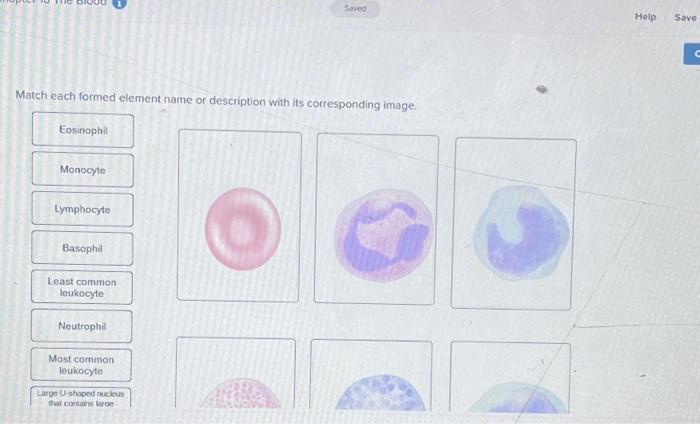Click the info icon beside chapter title
The image size is (700, 424).
click(119, 3)
